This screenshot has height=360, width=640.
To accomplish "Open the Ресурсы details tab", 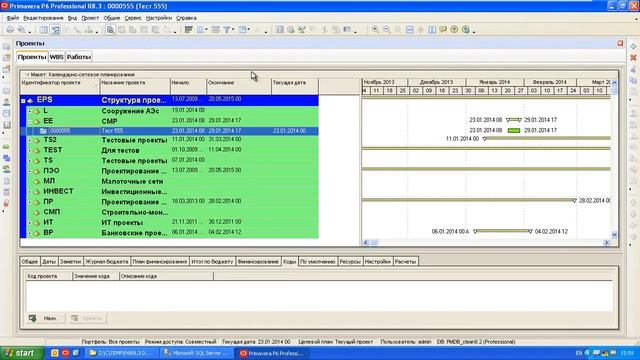I will click(x=350, y=262).
